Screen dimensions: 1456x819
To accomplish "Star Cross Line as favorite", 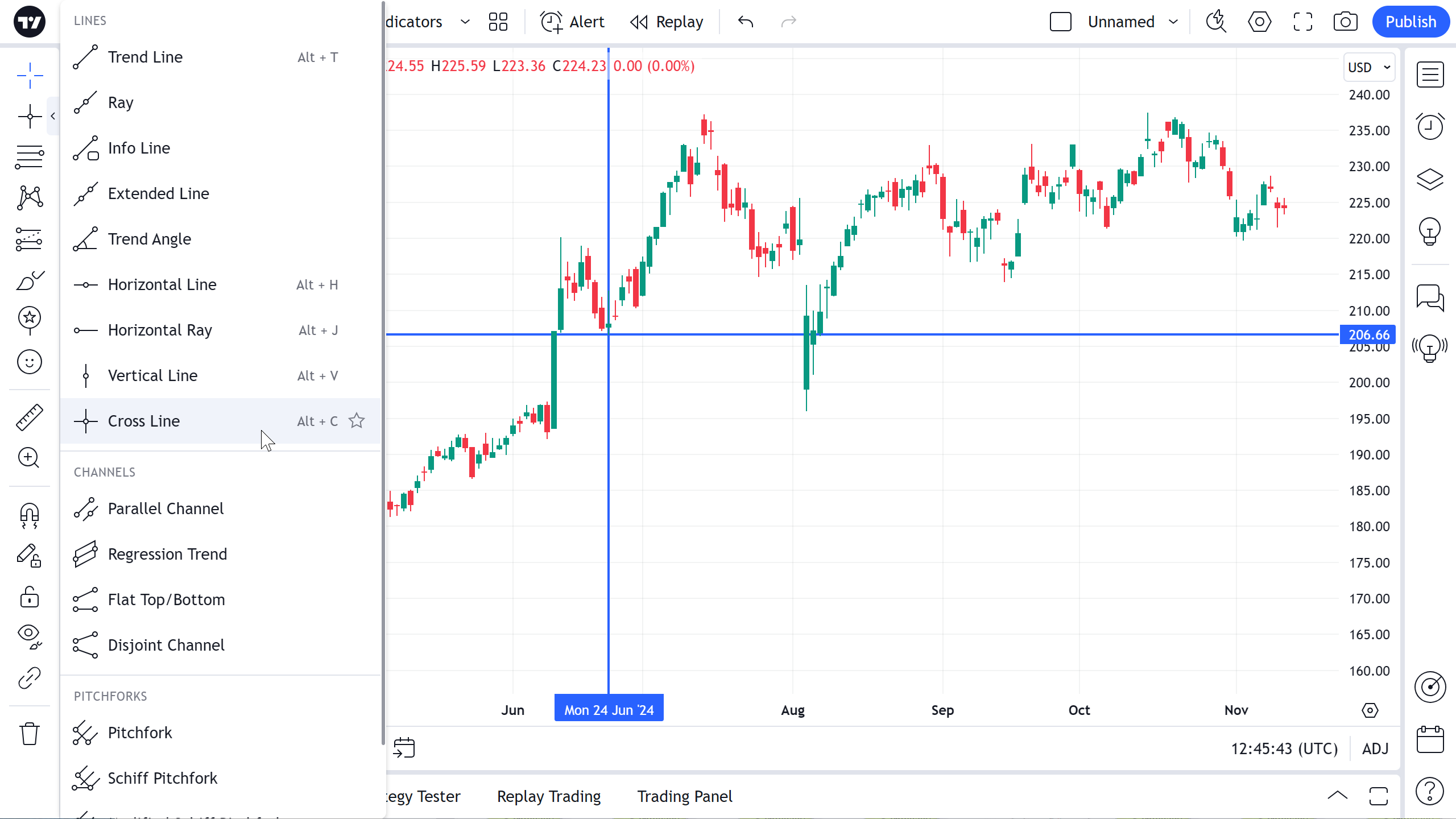I will tap(357, 421).
